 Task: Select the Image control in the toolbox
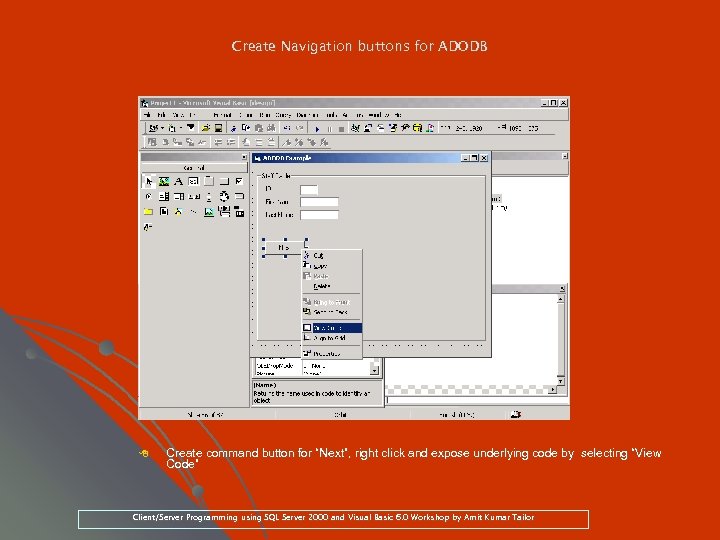pyautogui.click(x=209, y=212)
